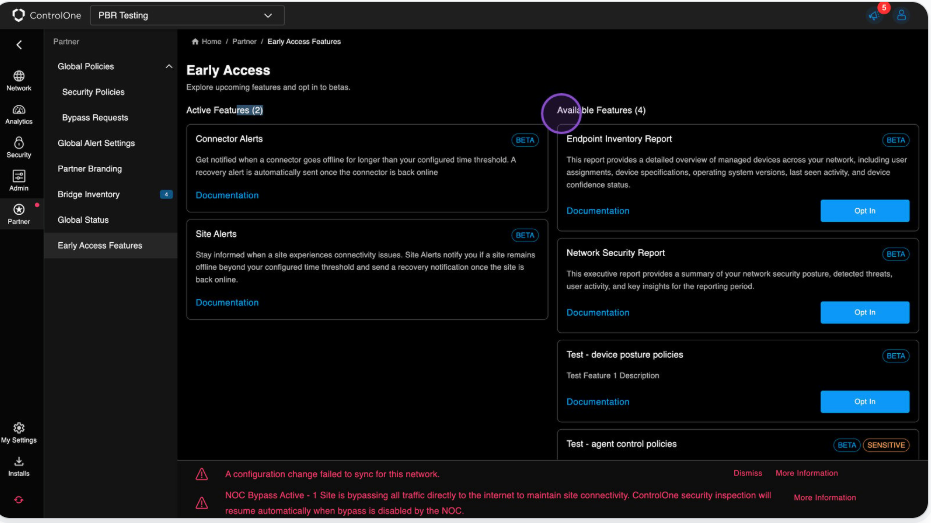Viewport: 931px width, 523px height.
Task: Click BETA badge on Site Alerts
Action: coord(525,235)
